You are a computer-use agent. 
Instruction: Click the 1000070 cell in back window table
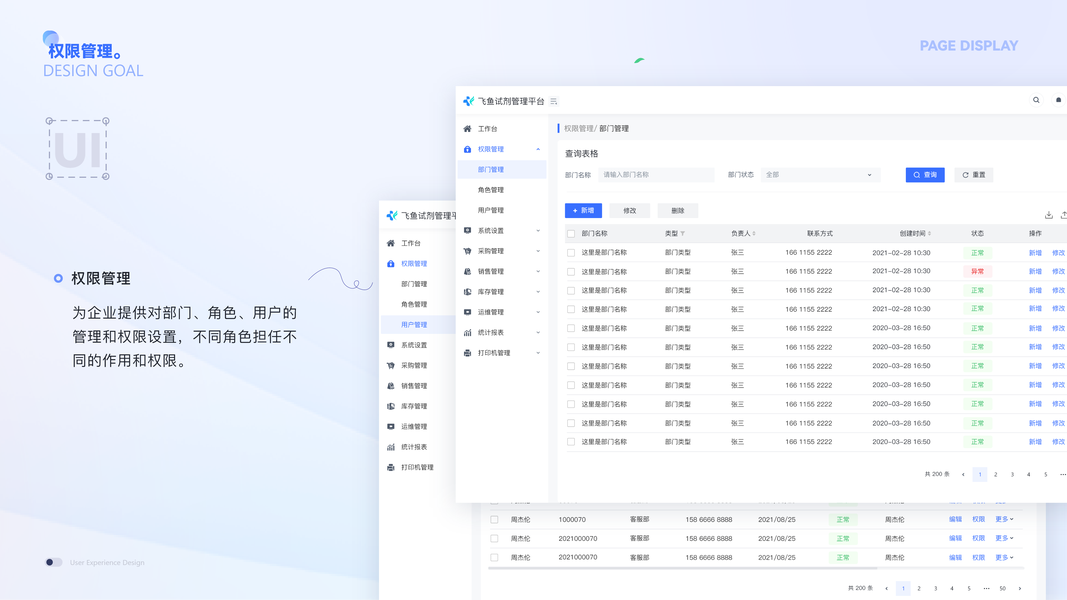click(572, 519)
